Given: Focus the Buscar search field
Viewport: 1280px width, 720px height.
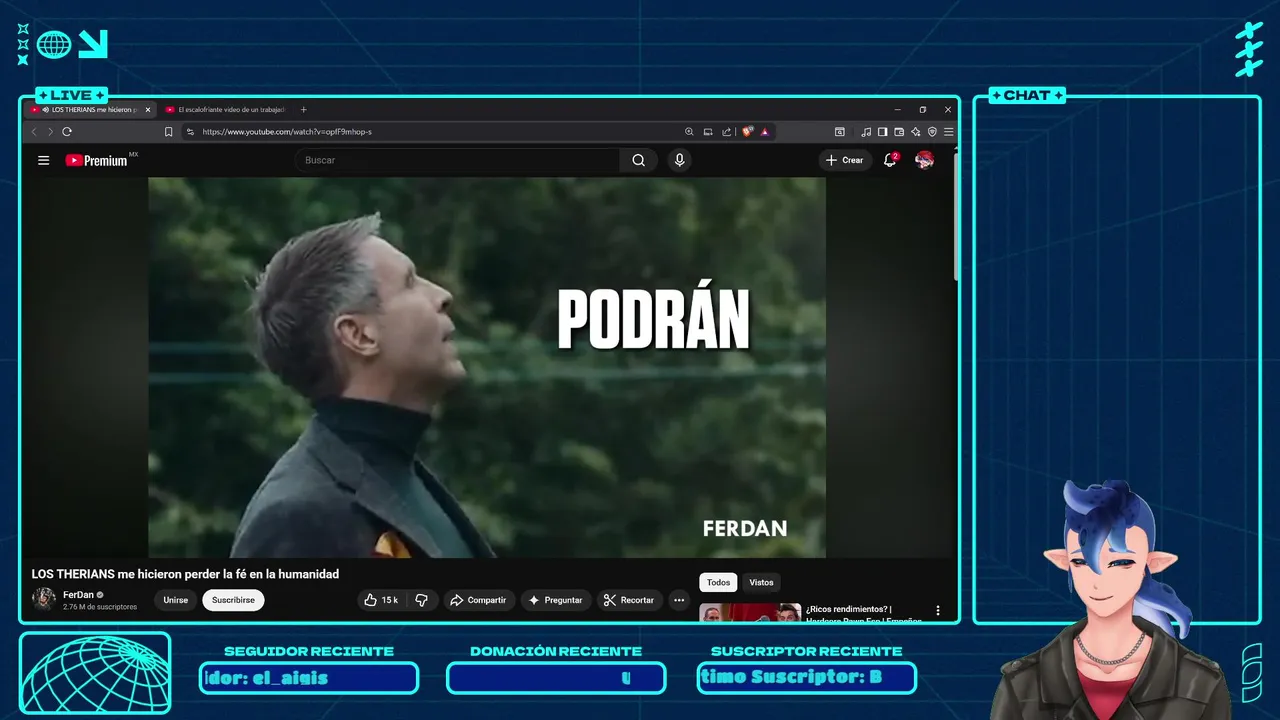Looking at the screenshot, I should [x=458, y=160].
